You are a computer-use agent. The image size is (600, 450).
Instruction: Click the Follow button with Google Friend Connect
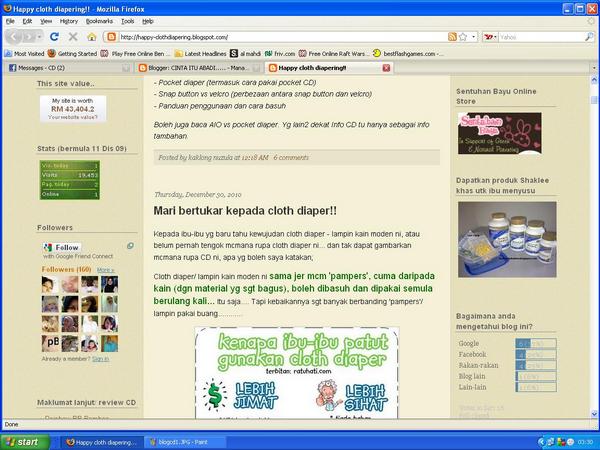point(62,247)
